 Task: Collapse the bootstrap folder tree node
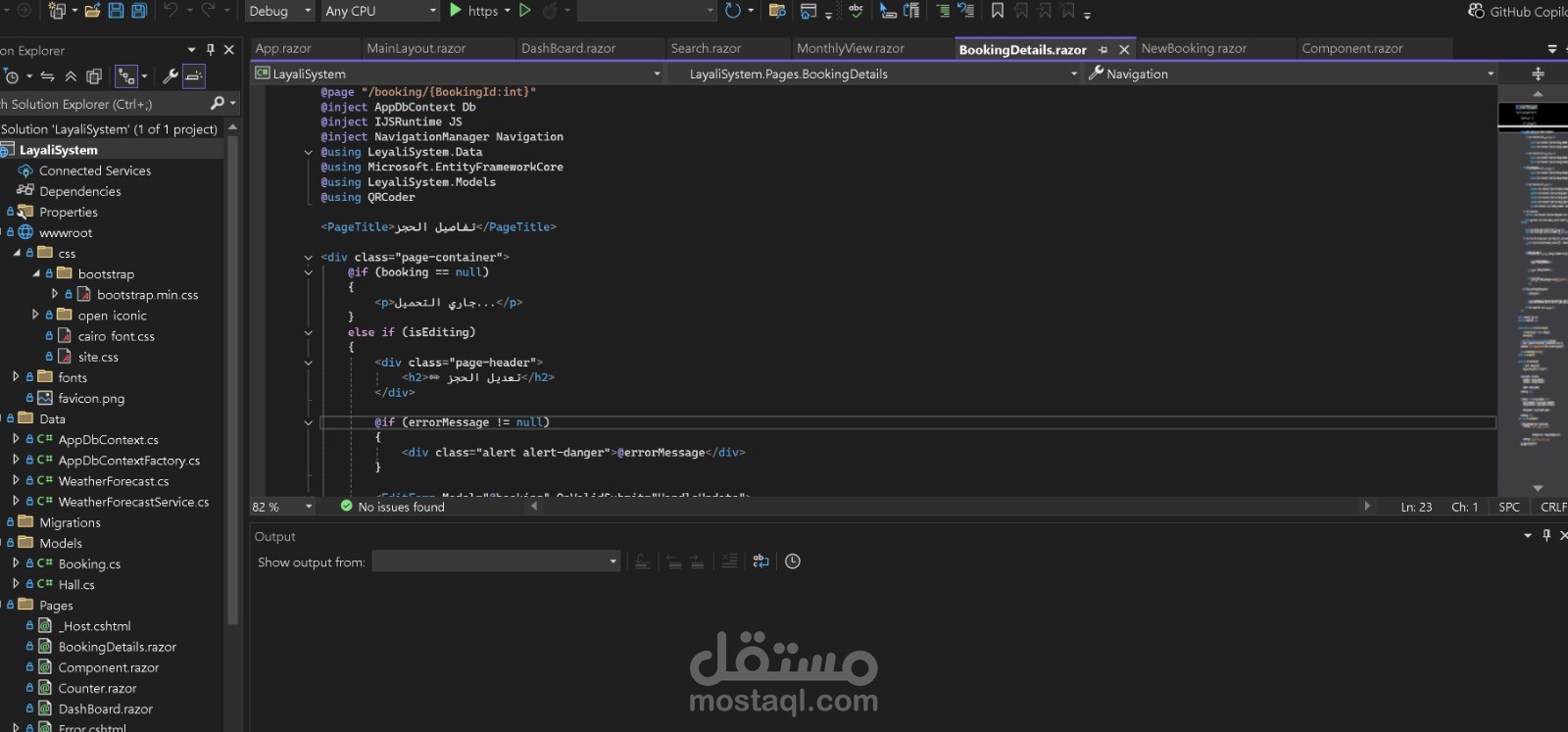tap(36, 273)
